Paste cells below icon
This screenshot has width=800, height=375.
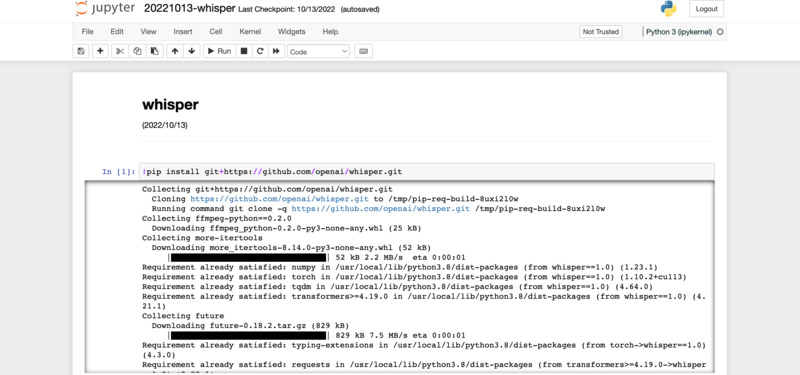pyautogui.click(x=155, y=51)
